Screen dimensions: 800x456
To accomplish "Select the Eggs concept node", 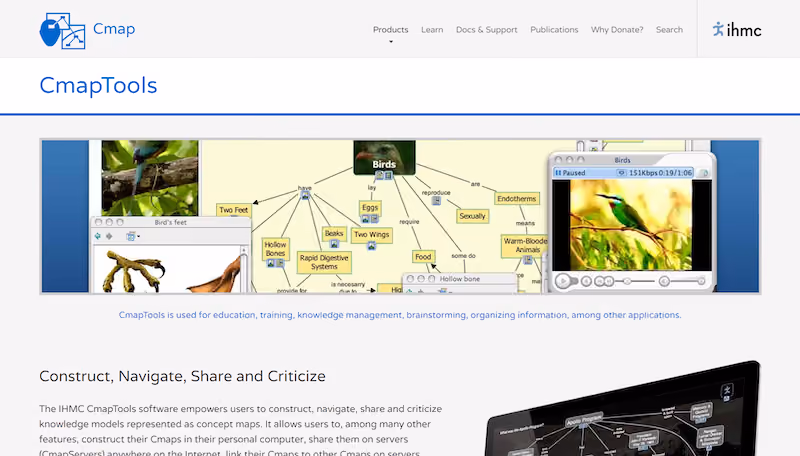I will [370, 208].
